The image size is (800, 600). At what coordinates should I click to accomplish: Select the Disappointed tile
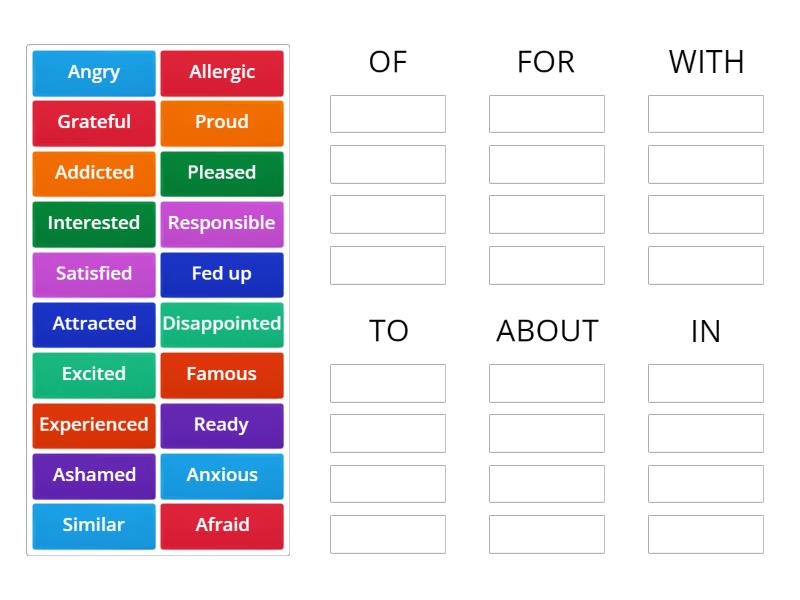[222, 324]
